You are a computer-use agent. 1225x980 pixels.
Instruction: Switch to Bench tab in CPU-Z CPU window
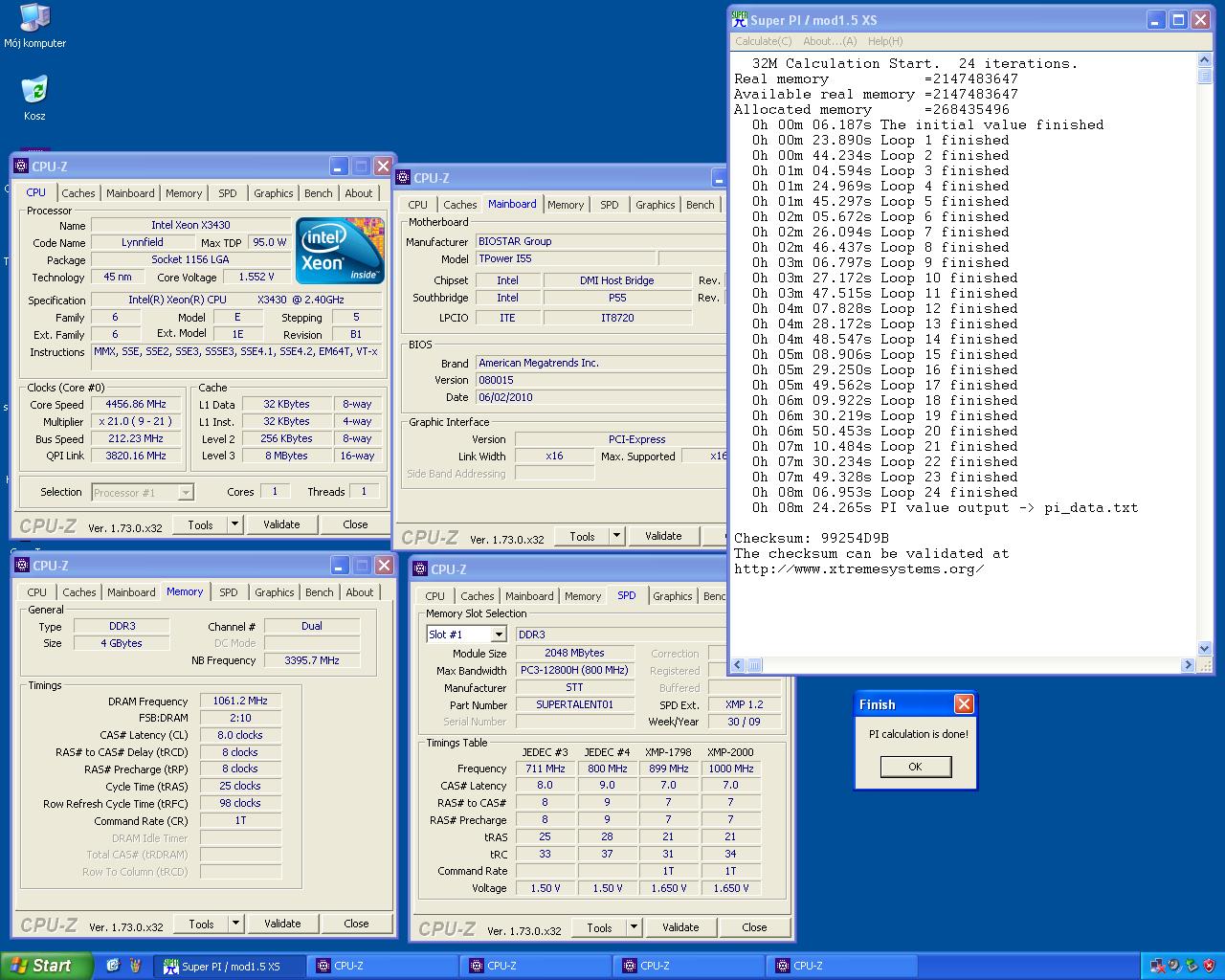pyautogui.click(x=319, y=193)
